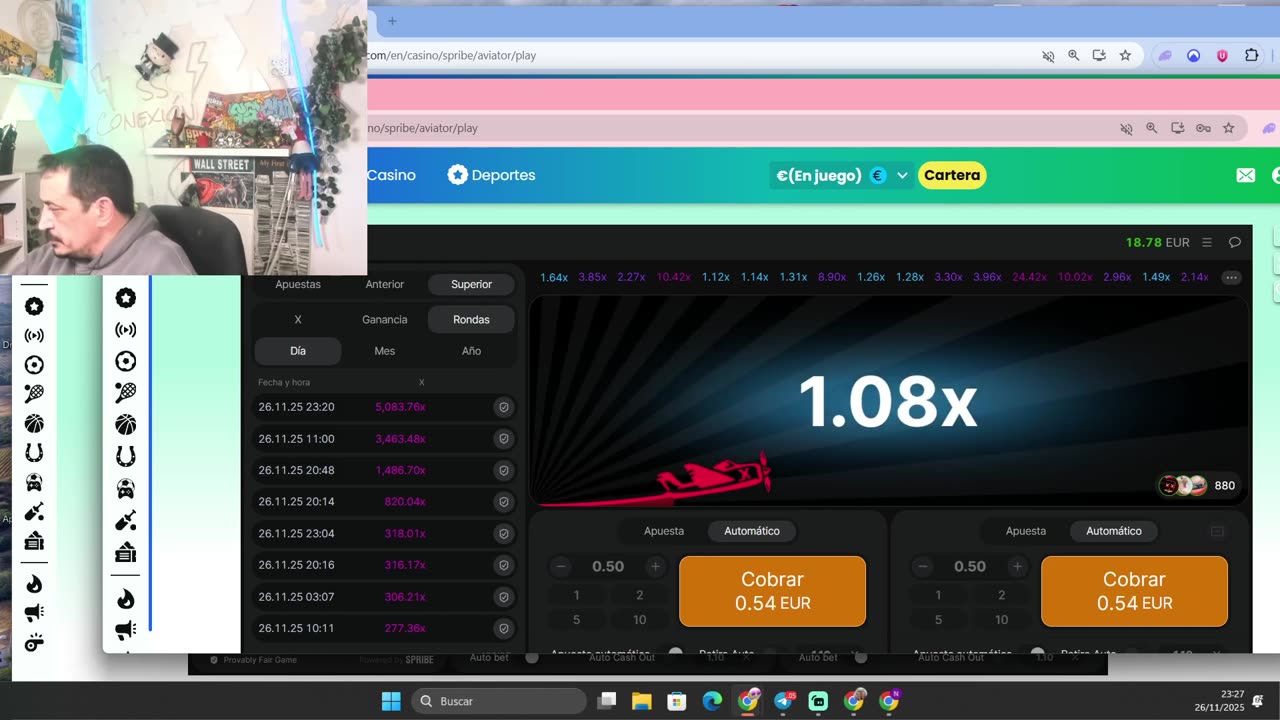This screenshot has width=1280, height=720.
Task: Cash out with the right Cobrar button
Action: (x=1134, y=591)
